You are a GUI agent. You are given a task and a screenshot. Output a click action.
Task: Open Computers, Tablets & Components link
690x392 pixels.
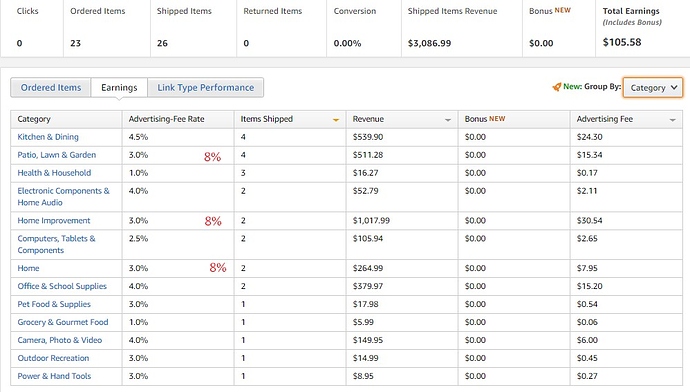pos(56,244)
